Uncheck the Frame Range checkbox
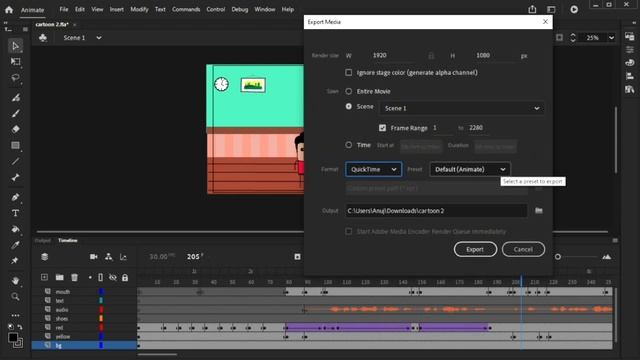 (382, 128)
